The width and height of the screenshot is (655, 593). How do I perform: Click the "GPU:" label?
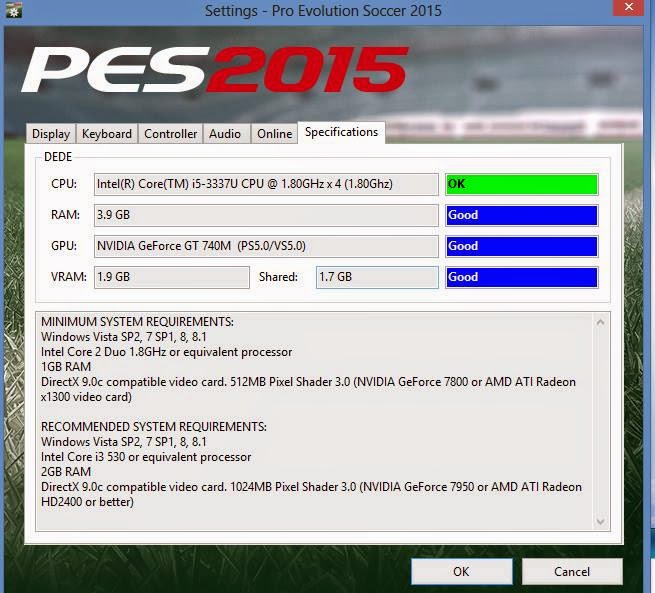point(64,246)
